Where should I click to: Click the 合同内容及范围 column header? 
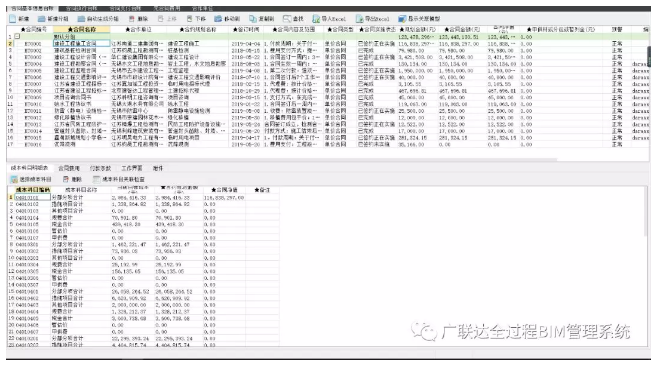click(x=293, y=29)
